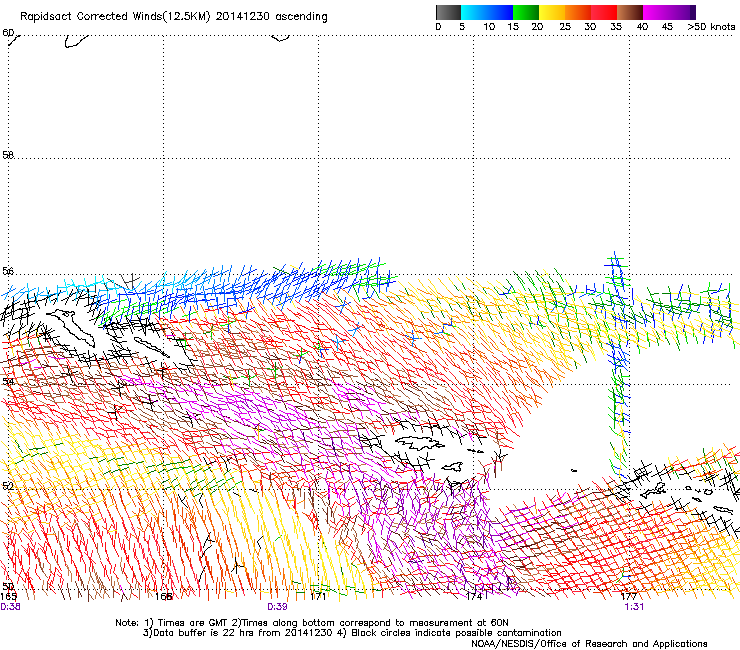The height and width of the screenshot is (650, 740).
Task: Click the purple time stamp 0:39
Action: 277,607
